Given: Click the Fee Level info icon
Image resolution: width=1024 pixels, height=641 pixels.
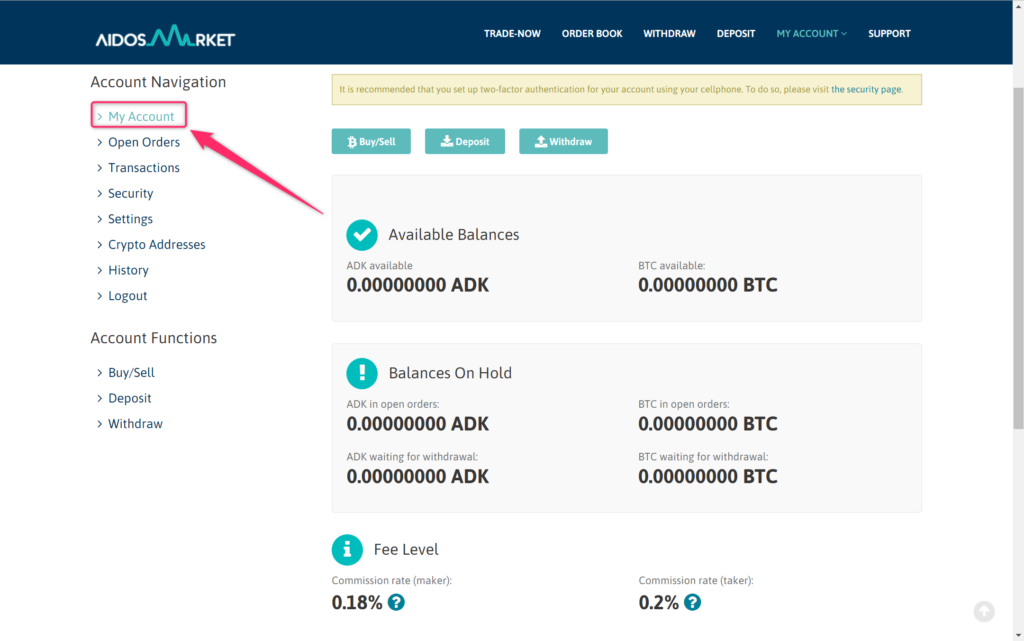Looking at the screenshot, I should pos(347,549).
